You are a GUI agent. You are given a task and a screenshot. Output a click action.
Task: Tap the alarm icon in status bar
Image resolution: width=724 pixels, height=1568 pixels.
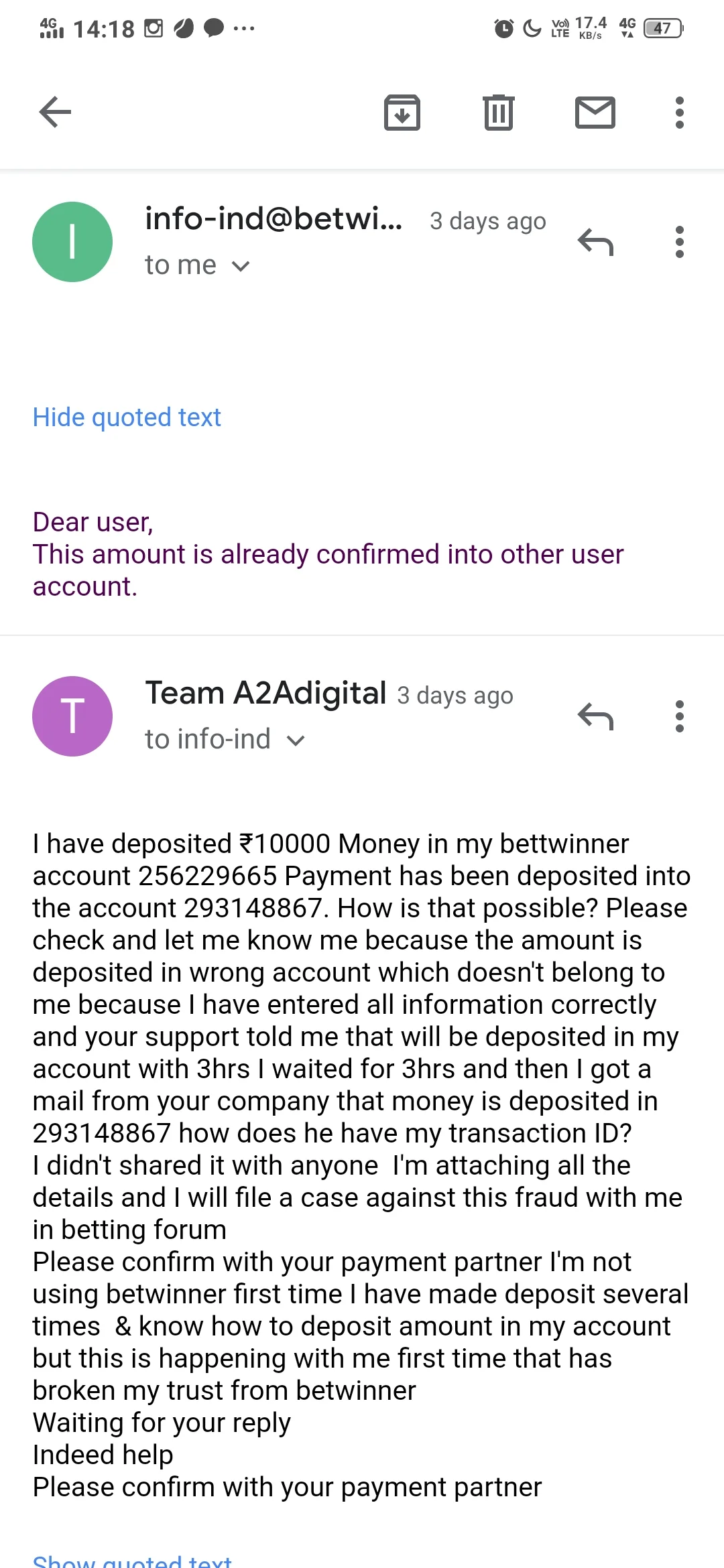pyautogui.click(x=503, y=28)
